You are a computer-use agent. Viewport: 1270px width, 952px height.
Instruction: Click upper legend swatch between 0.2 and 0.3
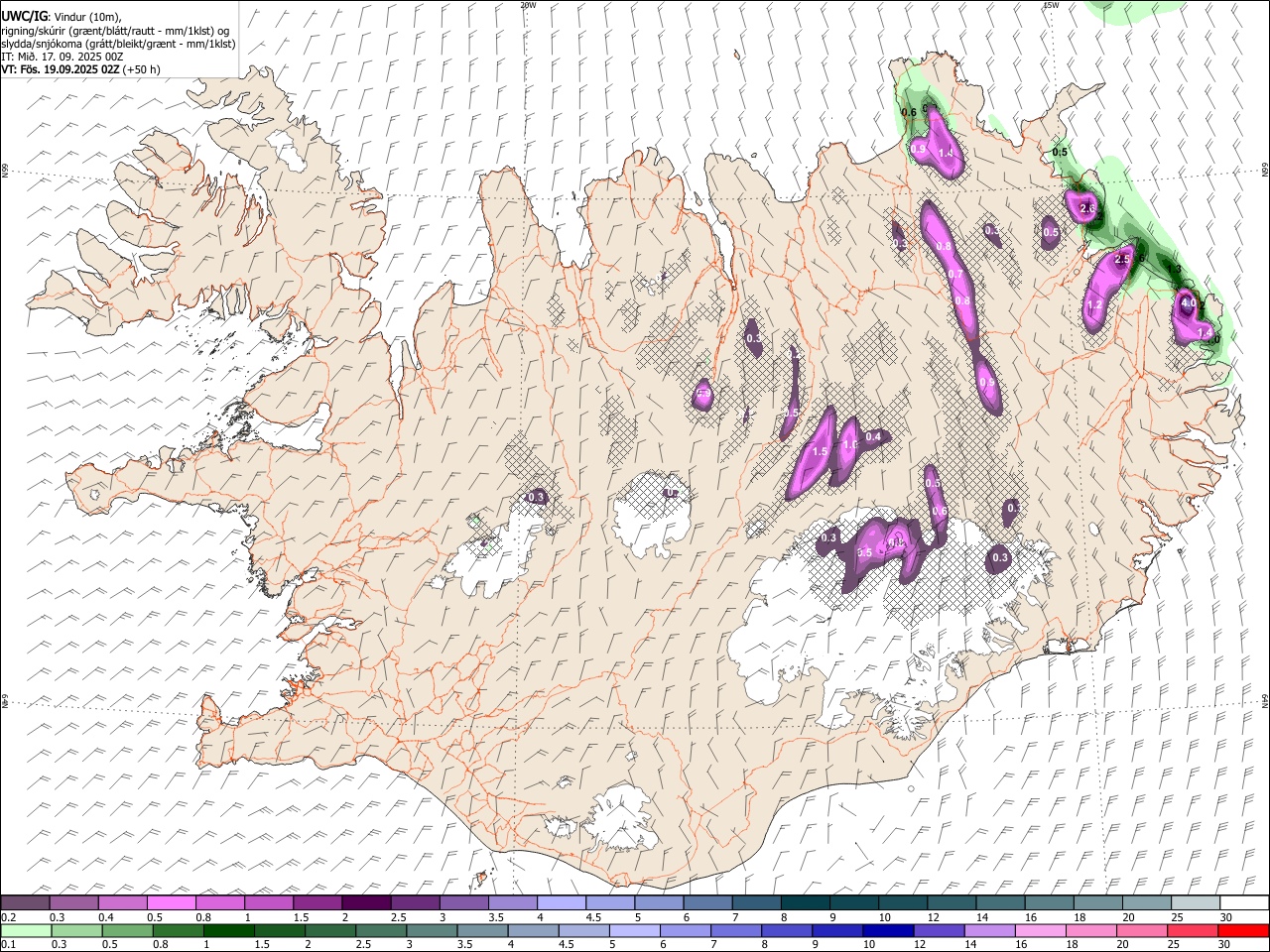(x=25, y=902)
